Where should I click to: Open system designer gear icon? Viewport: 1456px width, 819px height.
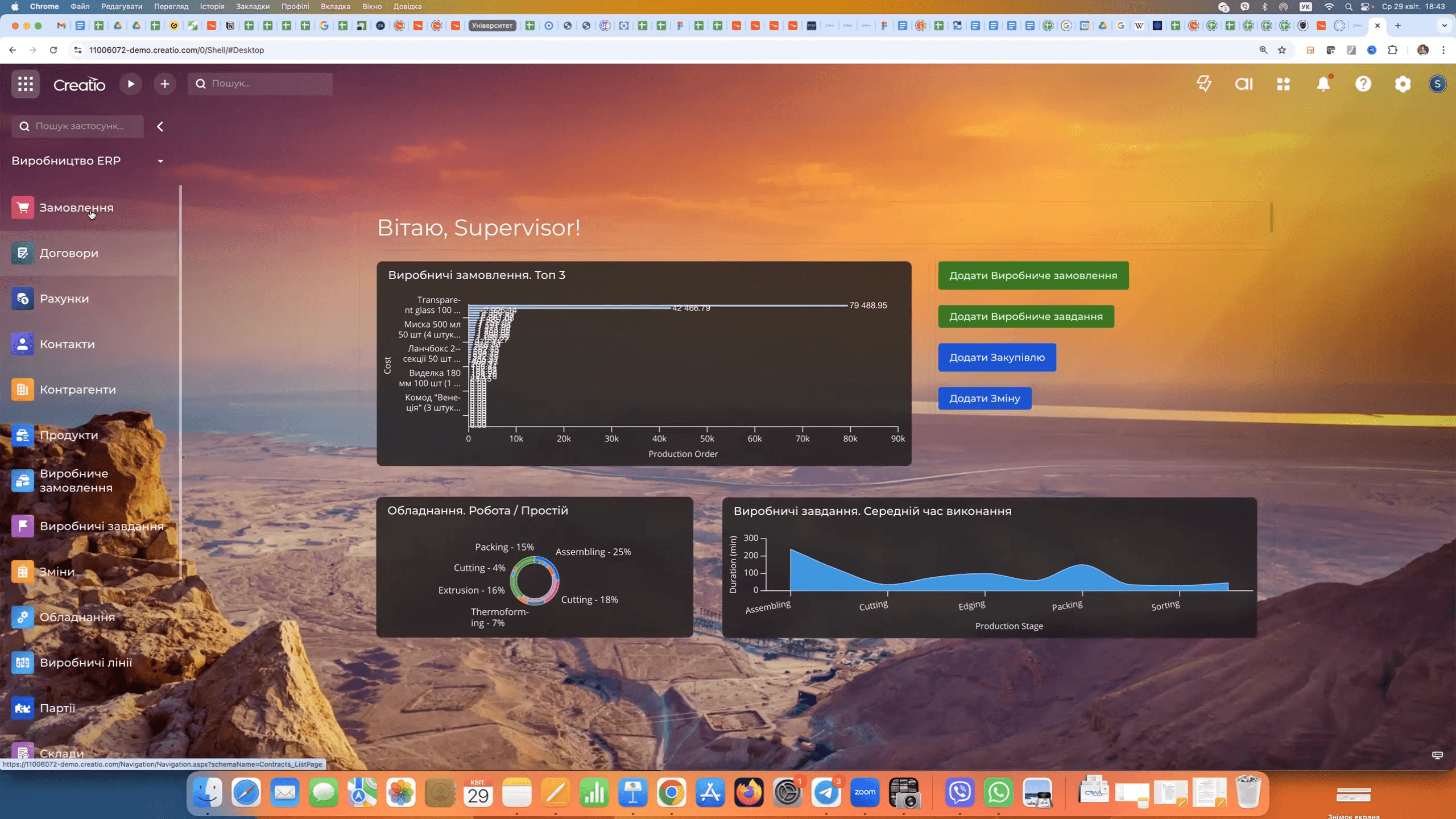point(1403,84)
